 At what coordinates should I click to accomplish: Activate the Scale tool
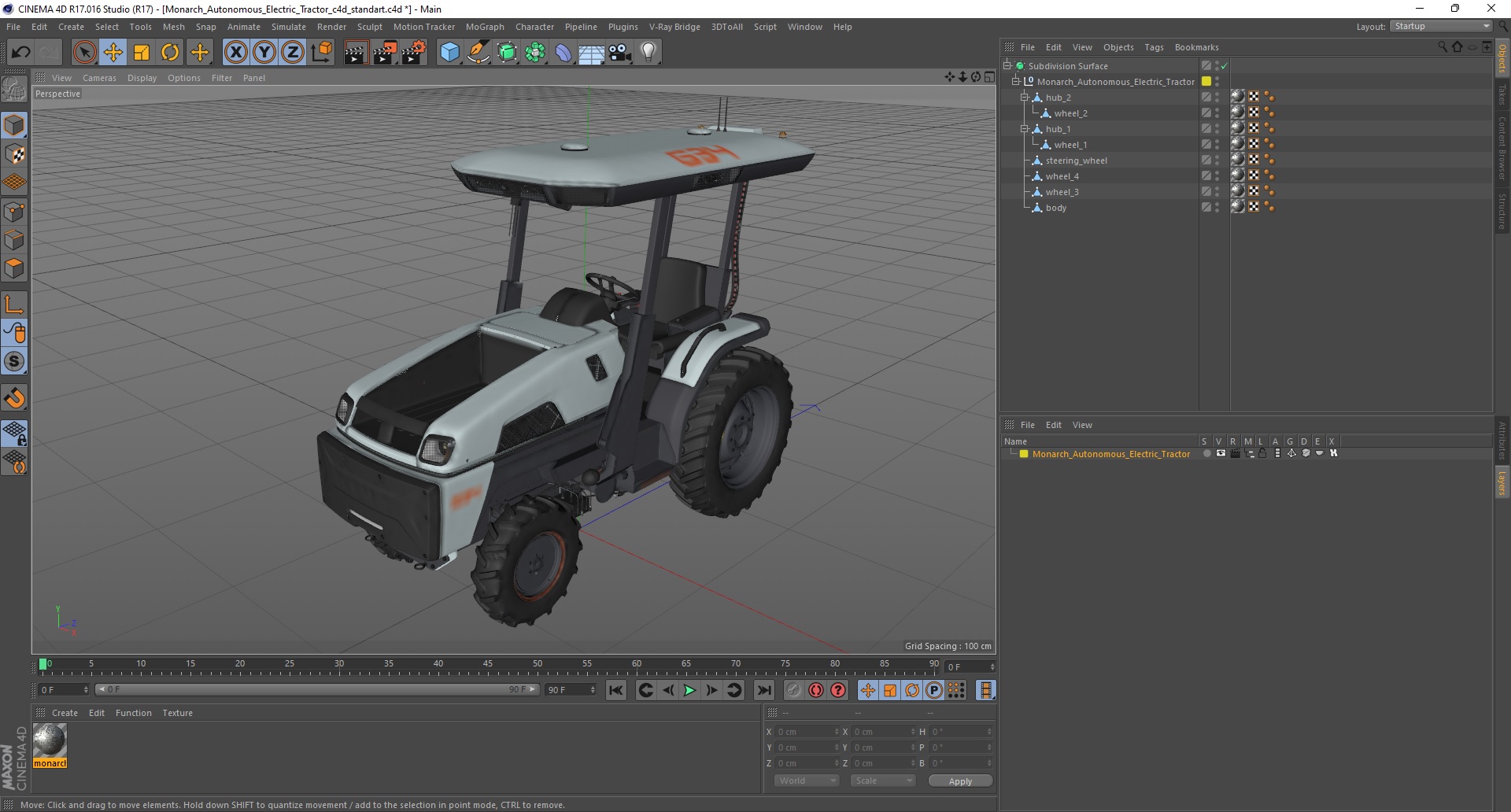pyautogui.click(x=142, y=53)
